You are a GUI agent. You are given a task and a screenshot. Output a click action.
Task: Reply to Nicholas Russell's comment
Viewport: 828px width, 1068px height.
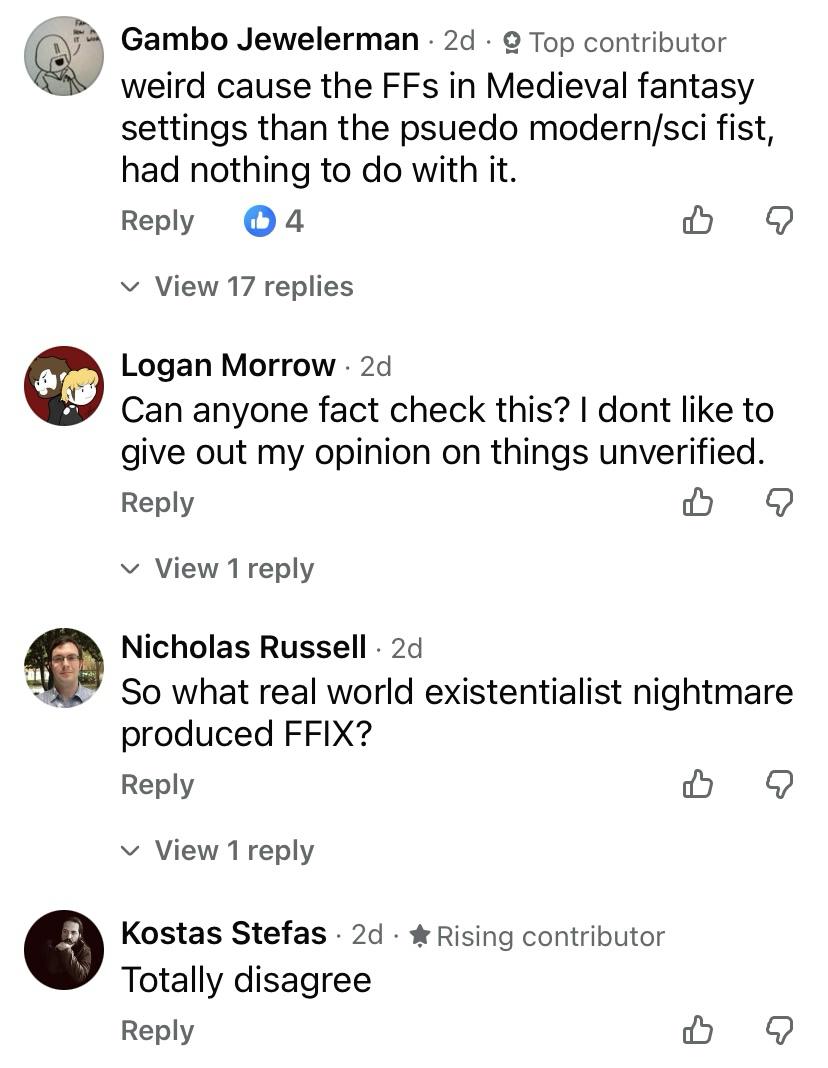point(157,785)
